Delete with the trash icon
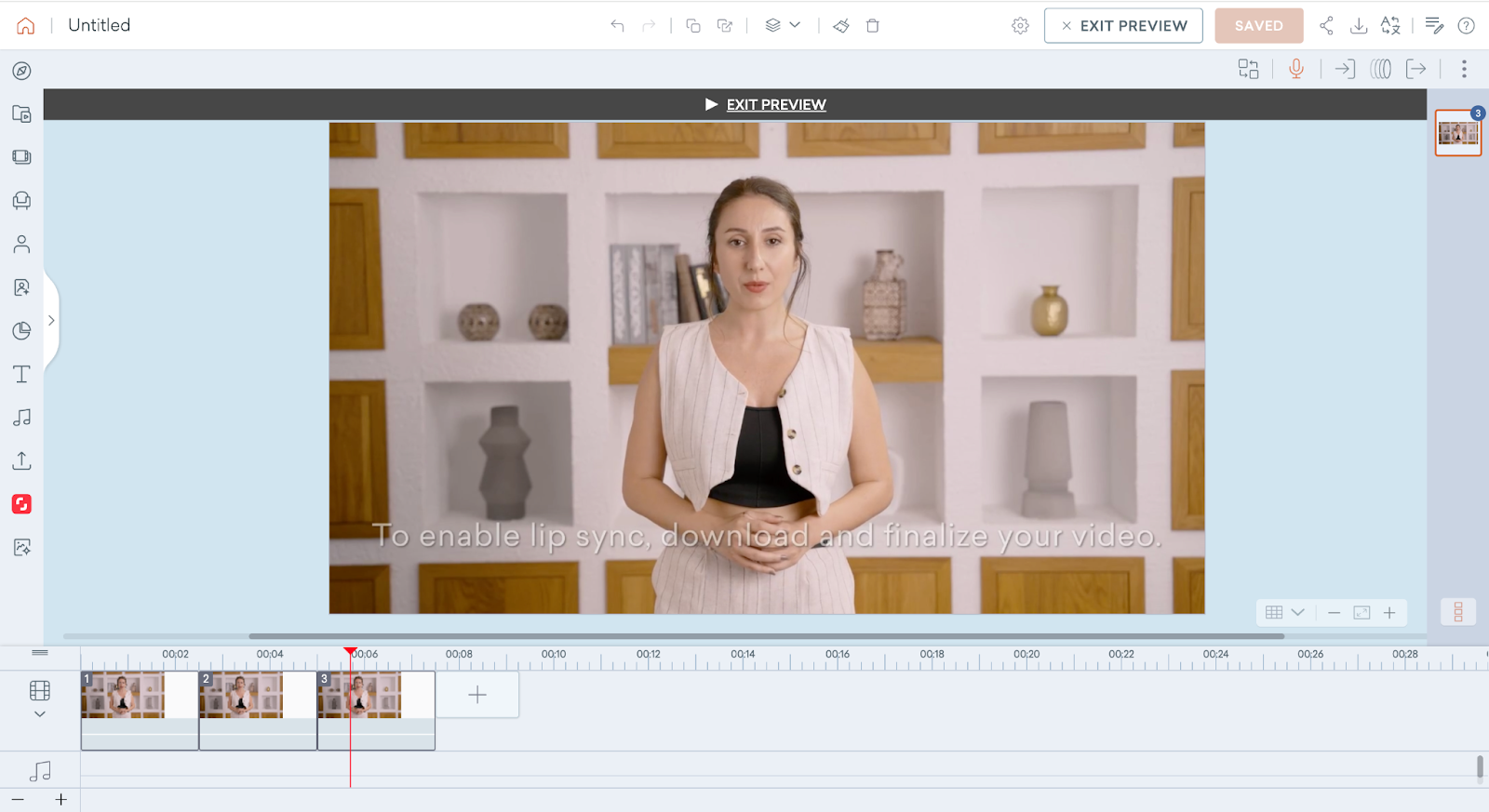 [873, 26]
